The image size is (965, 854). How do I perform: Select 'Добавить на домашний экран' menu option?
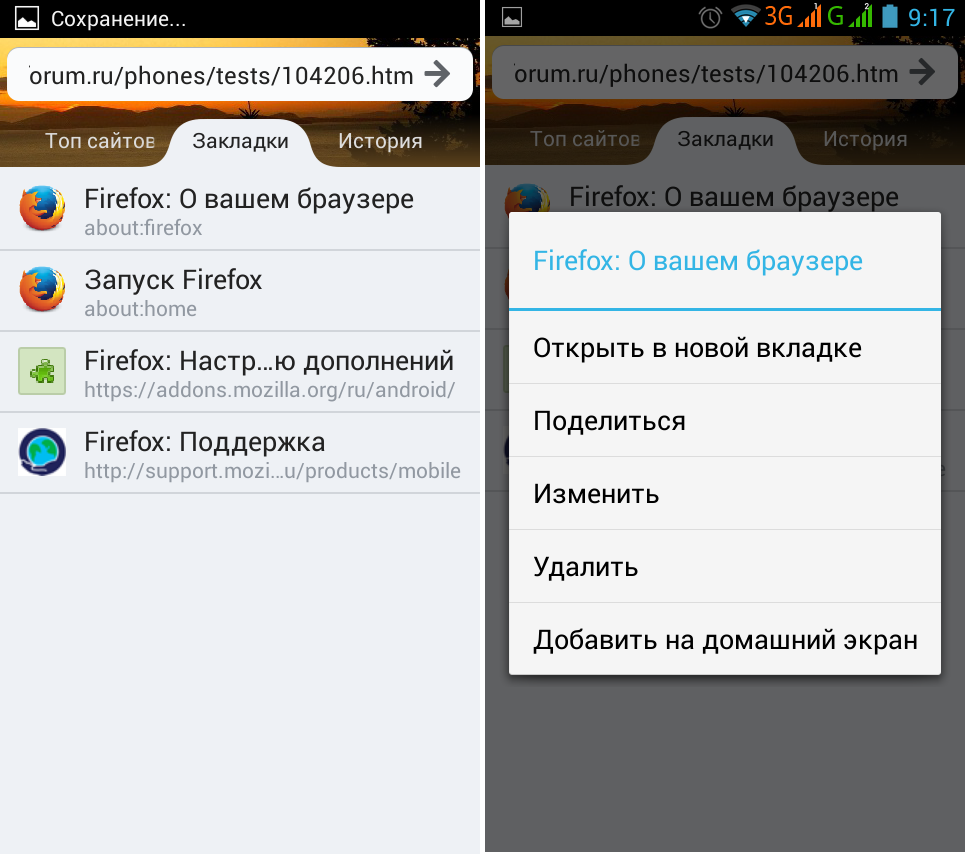coord(724,640)
